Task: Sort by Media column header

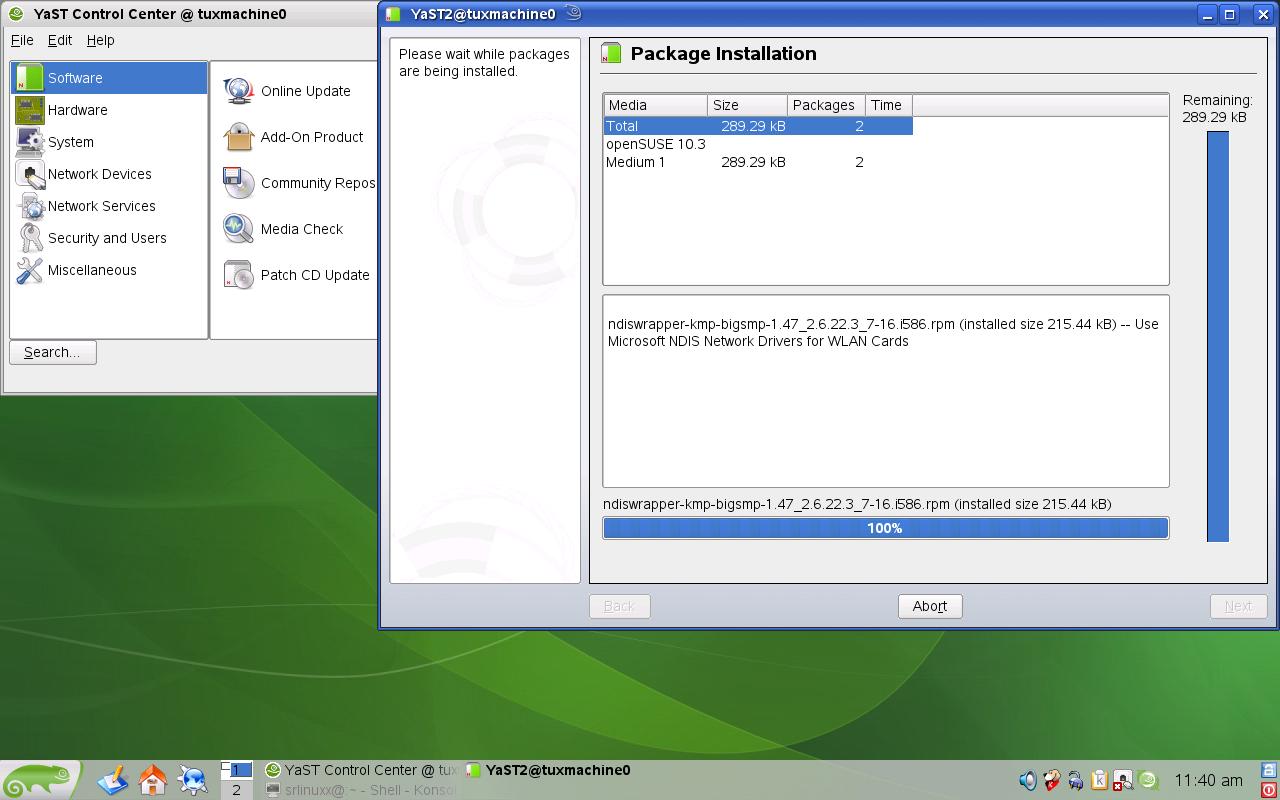Action: click(x=656, y=105)
